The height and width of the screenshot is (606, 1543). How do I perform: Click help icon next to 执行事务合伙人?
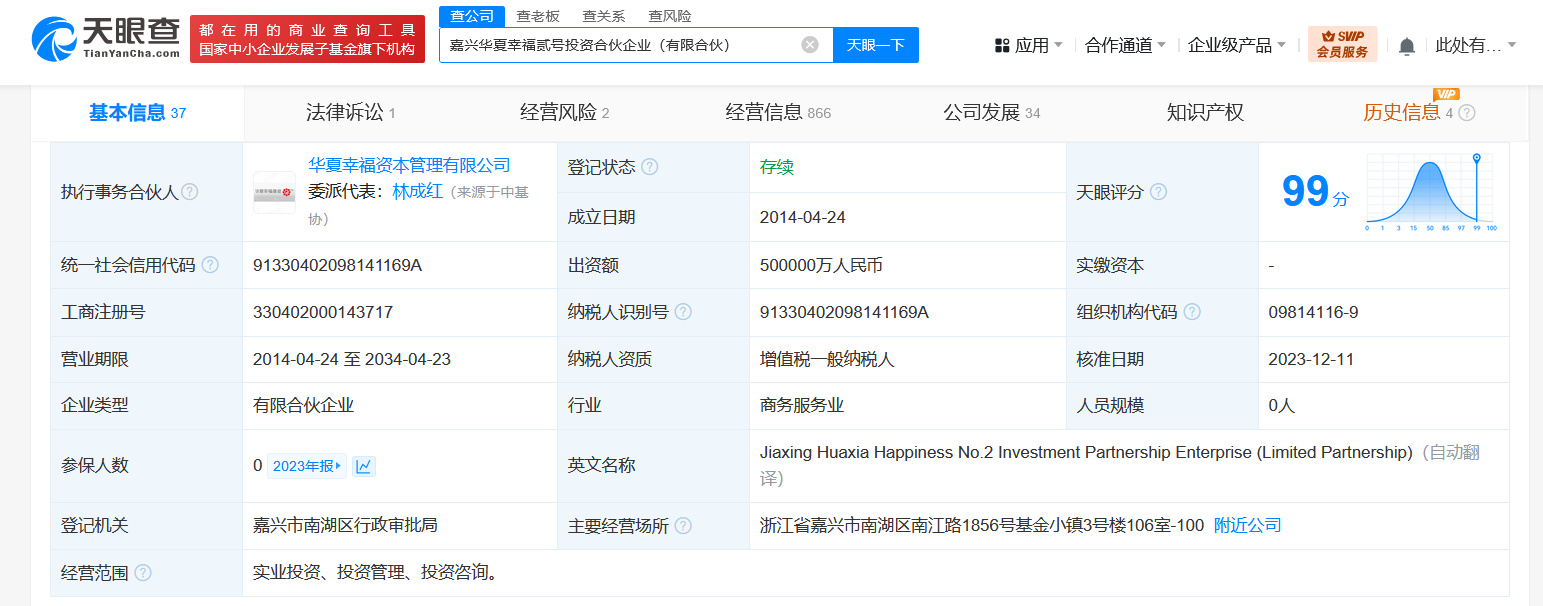[x=190, y=192]
